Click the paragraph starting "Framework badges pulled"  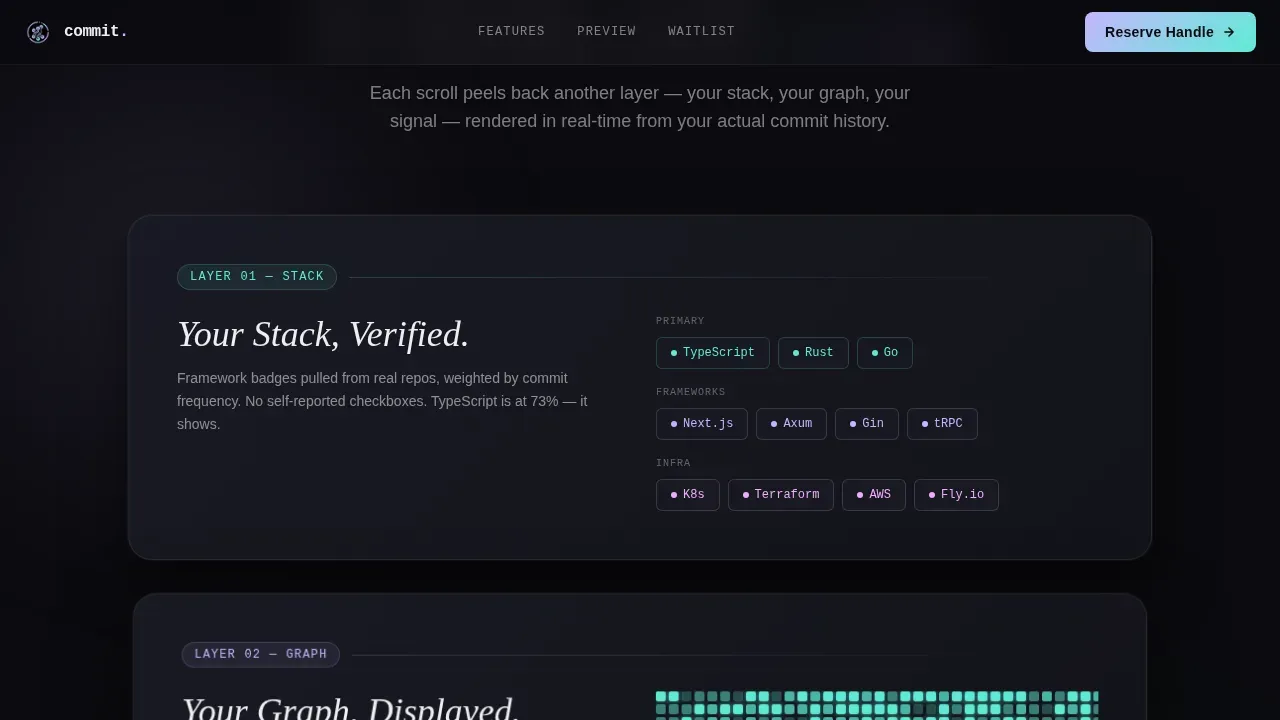point(382,401)
